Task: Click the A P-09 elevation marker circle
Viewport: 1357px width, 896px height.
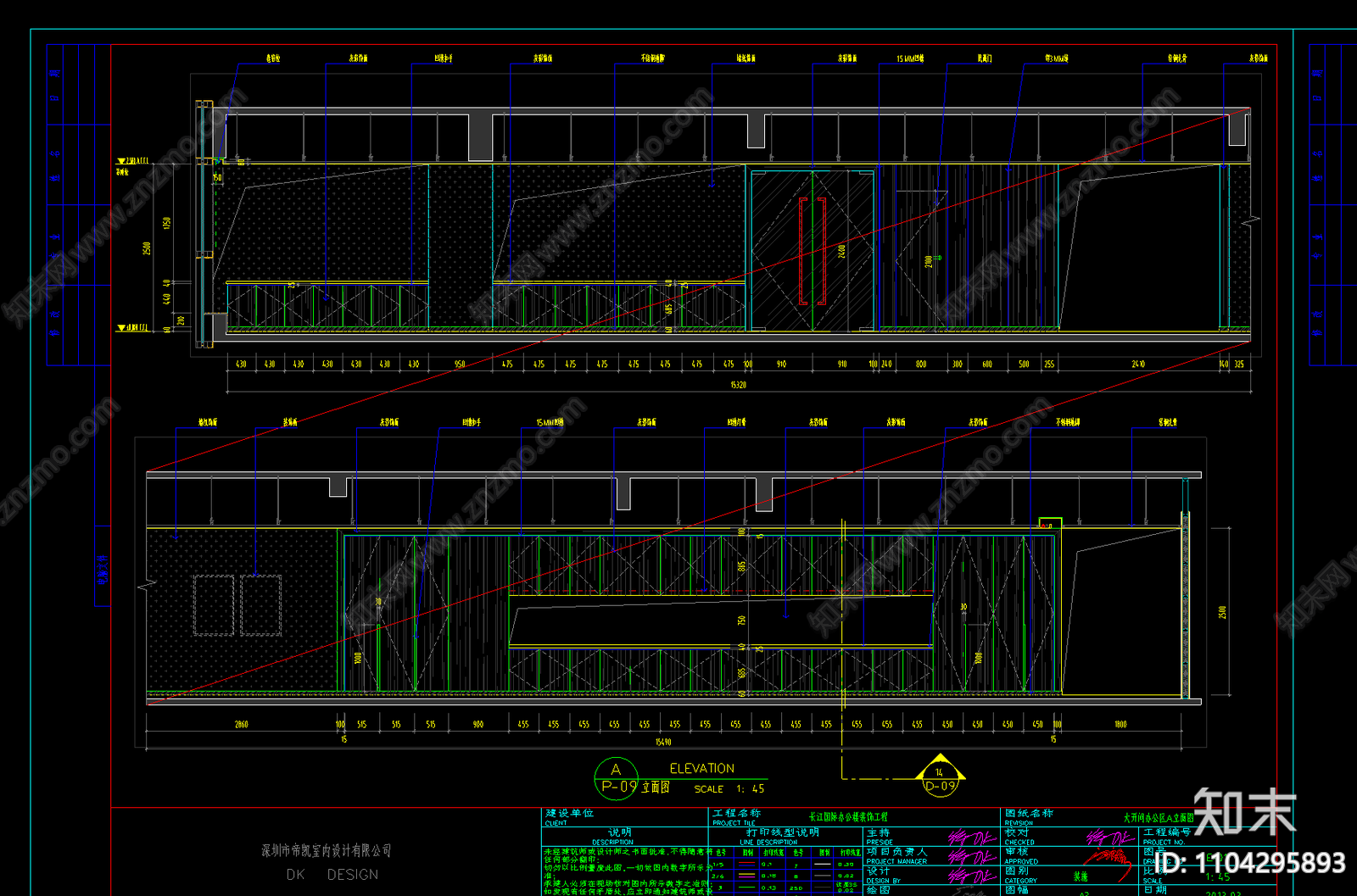Action: [617, 778]
